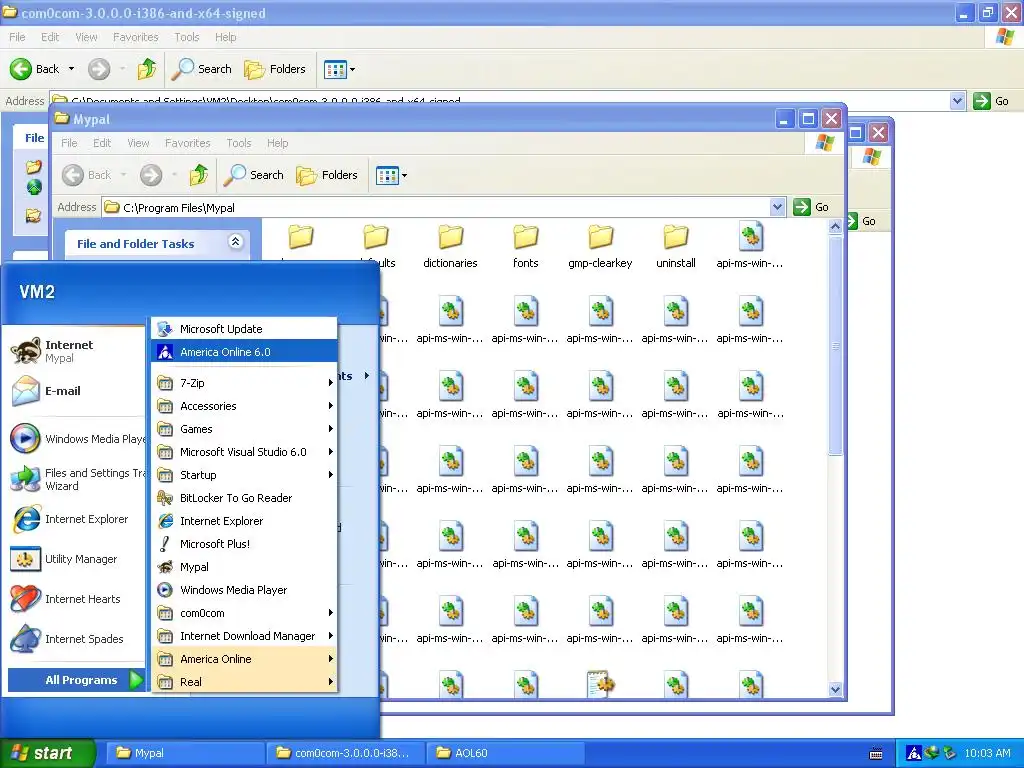
Task: Expand the com0com program group
Action: pyautogui.click(x=244, y=613)
